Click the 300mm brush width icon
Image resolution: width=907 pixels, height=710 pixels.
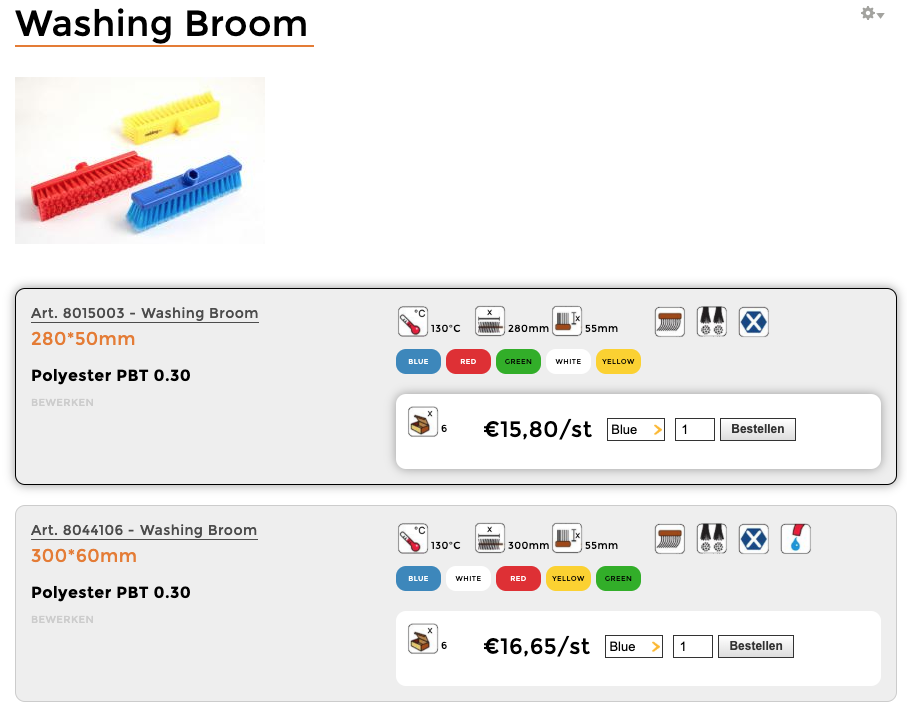click(489, 539)
